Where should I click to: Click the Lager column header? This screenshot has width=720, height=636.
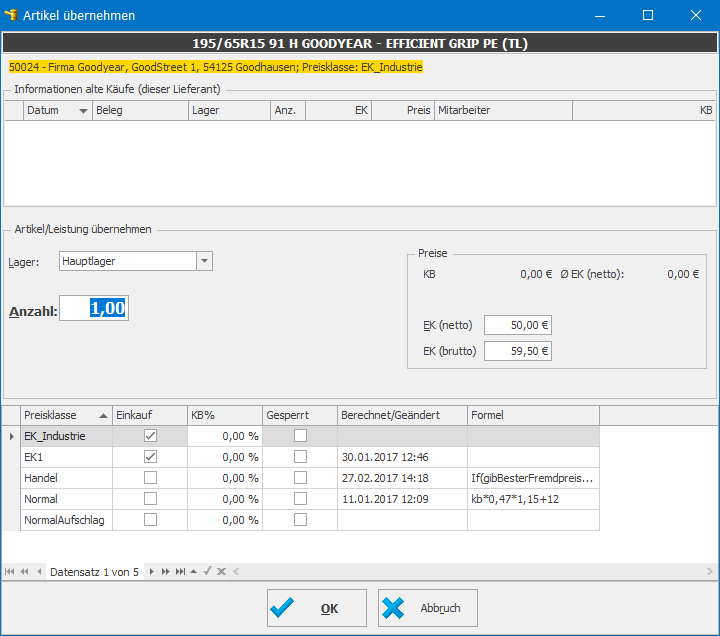[230, 110]
